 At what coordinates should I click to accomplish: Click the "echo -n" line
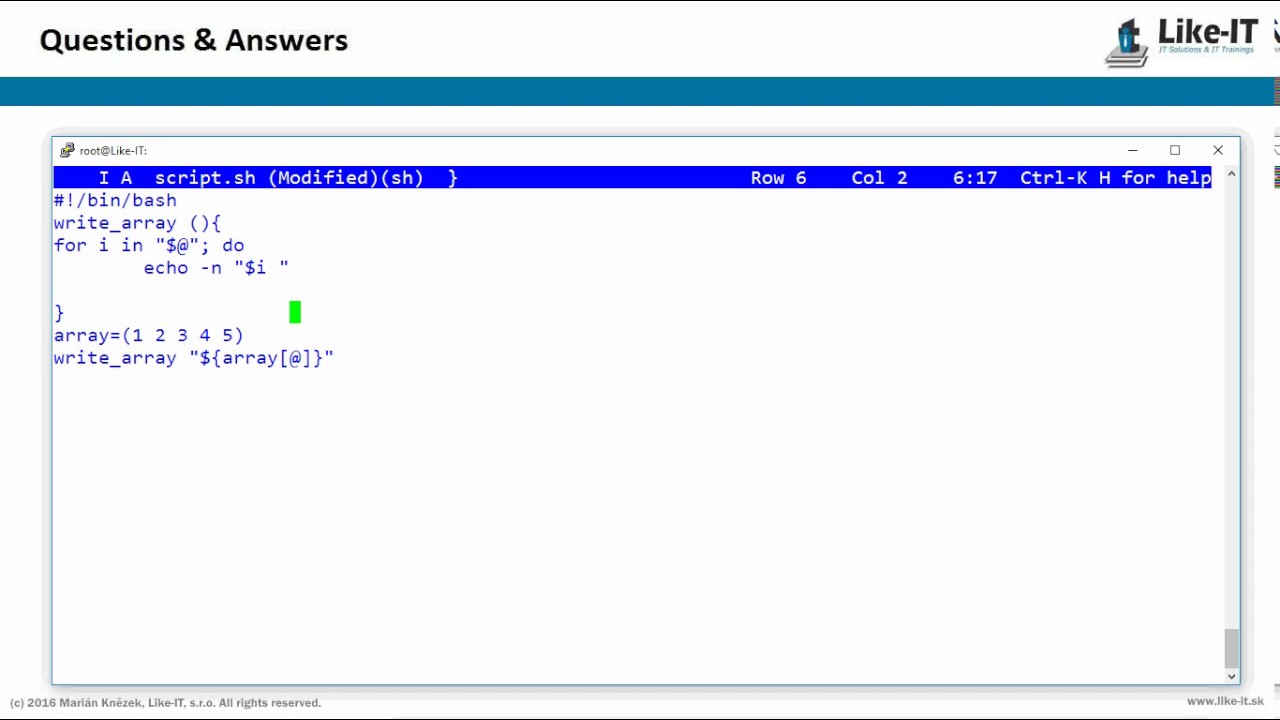pyautogui.click(x=216, y=267)
